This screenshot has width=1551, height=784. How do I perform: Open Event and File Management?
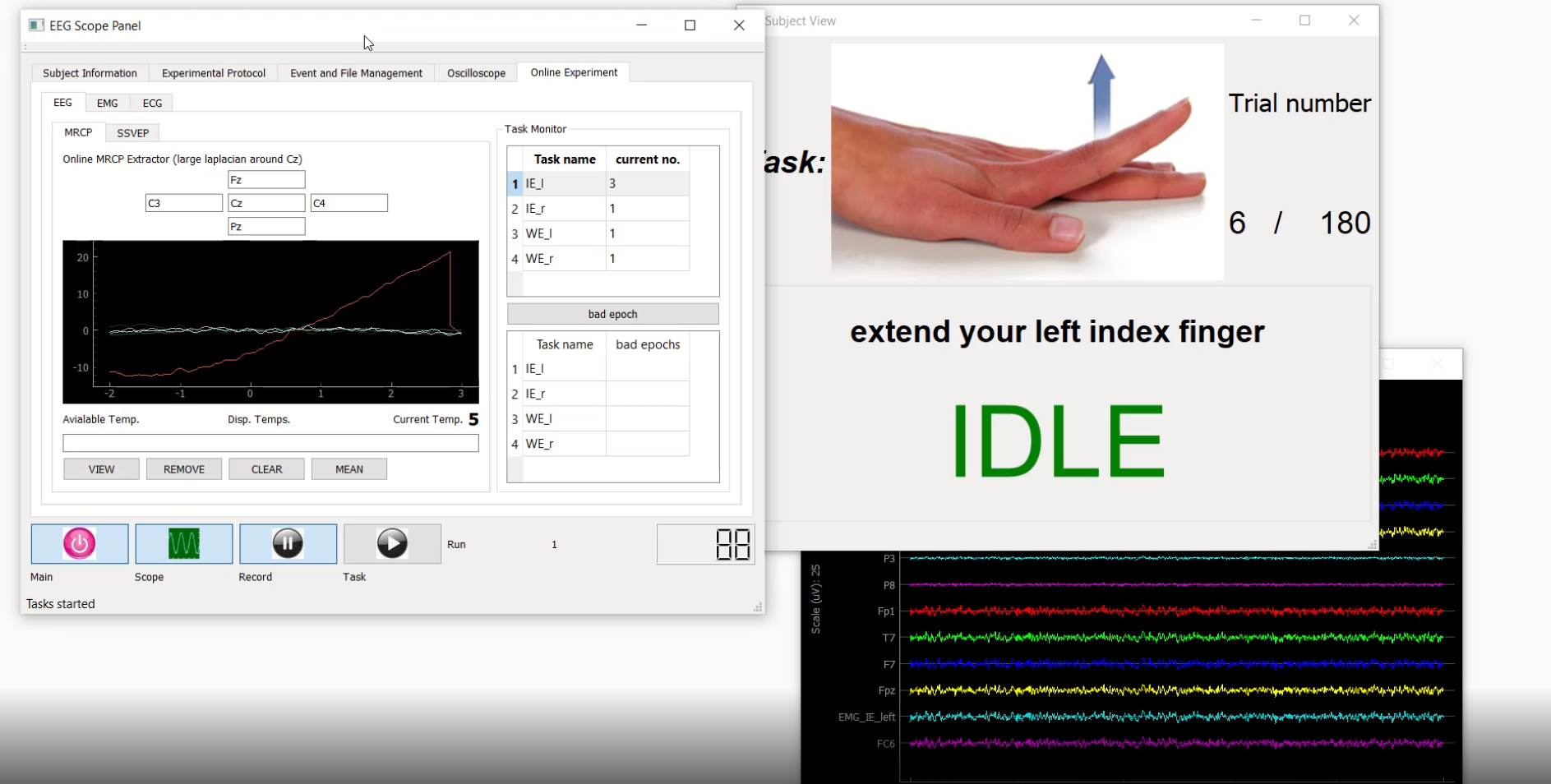(x=356, y=72)
